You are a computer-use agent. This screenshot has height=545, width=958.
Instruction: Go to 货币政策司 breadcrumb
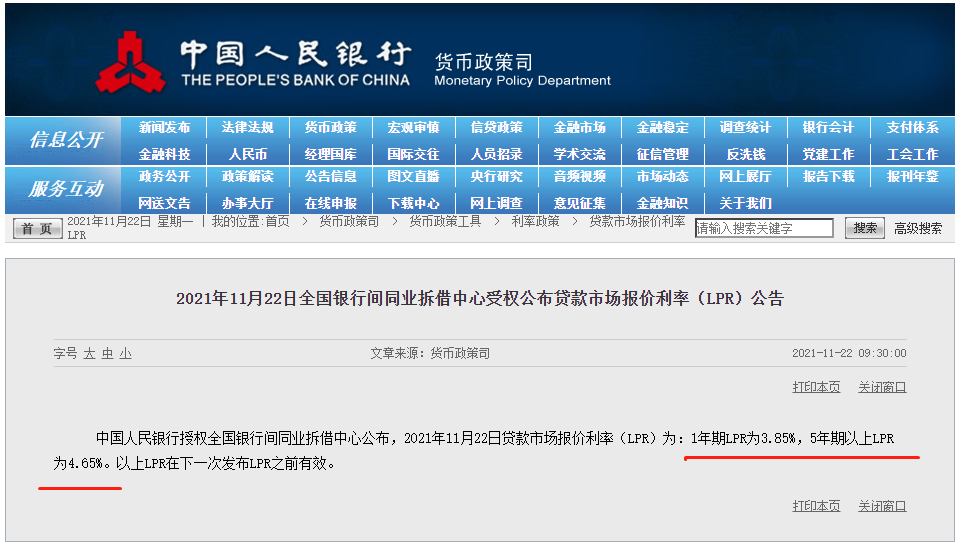coord(349,221)
